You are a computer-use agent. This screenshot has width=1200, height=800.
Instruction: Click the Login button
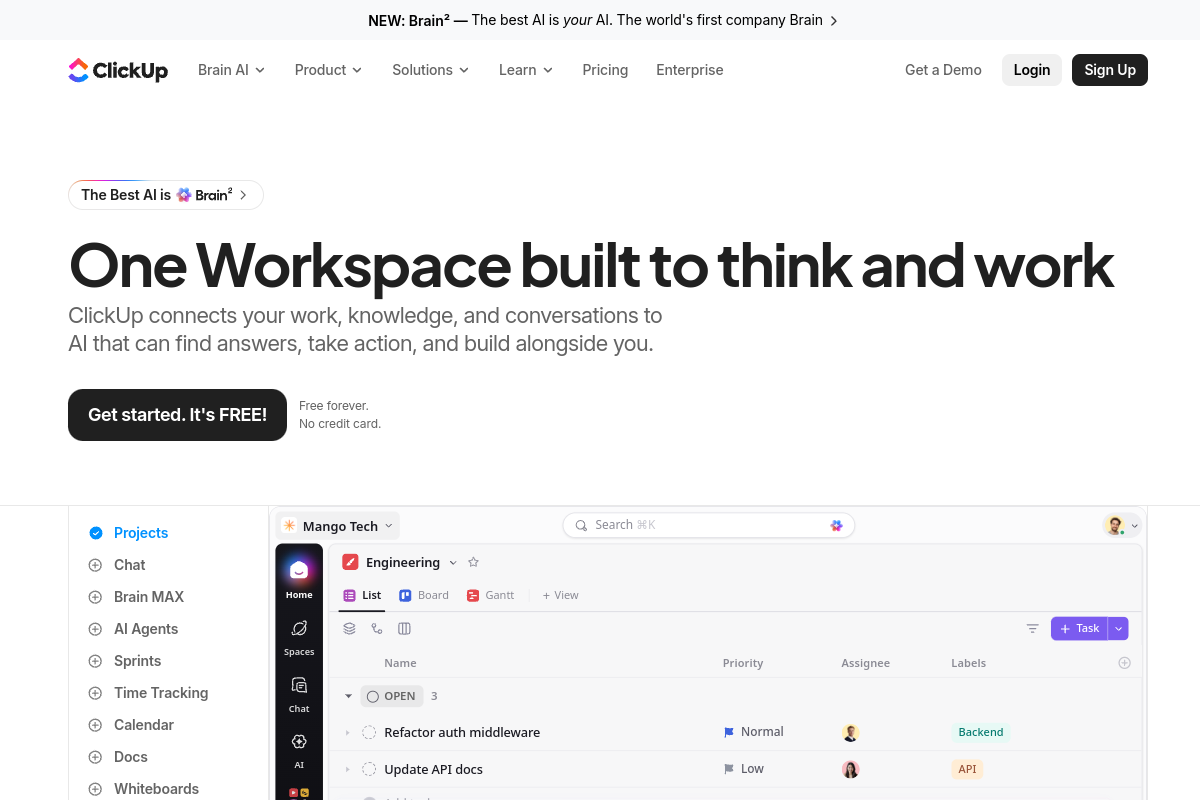pyautogui.click(x=1032, y=70)
